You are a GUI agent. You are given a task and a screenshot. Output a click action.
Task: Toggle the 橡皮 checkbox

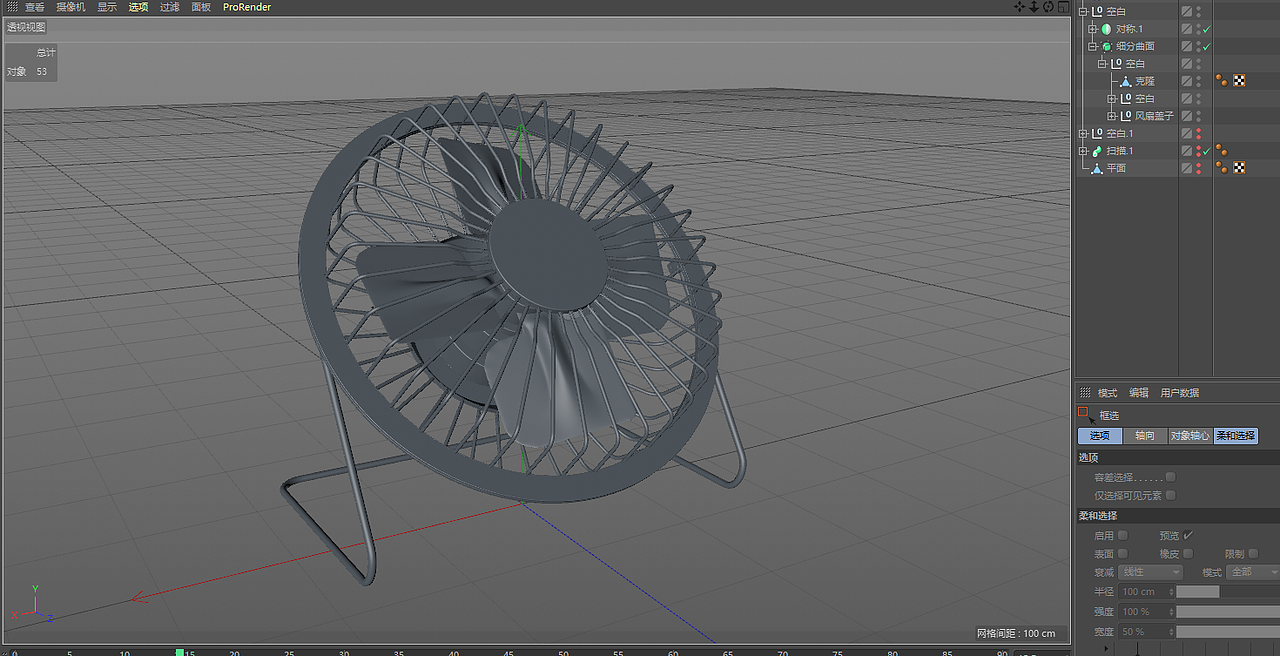pyautogui.click(x=1188, y=553)
